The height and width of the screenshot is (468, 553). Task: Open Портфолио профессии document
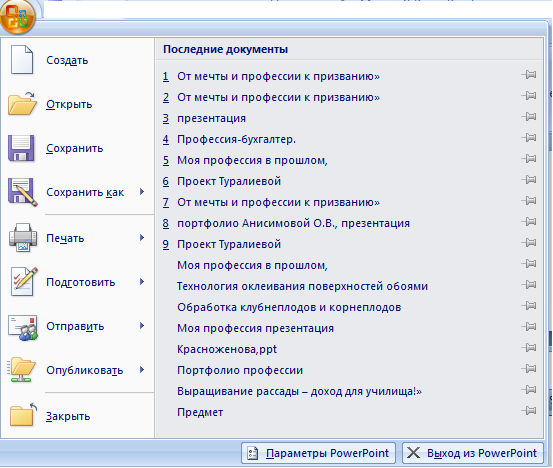click(240, 370)
